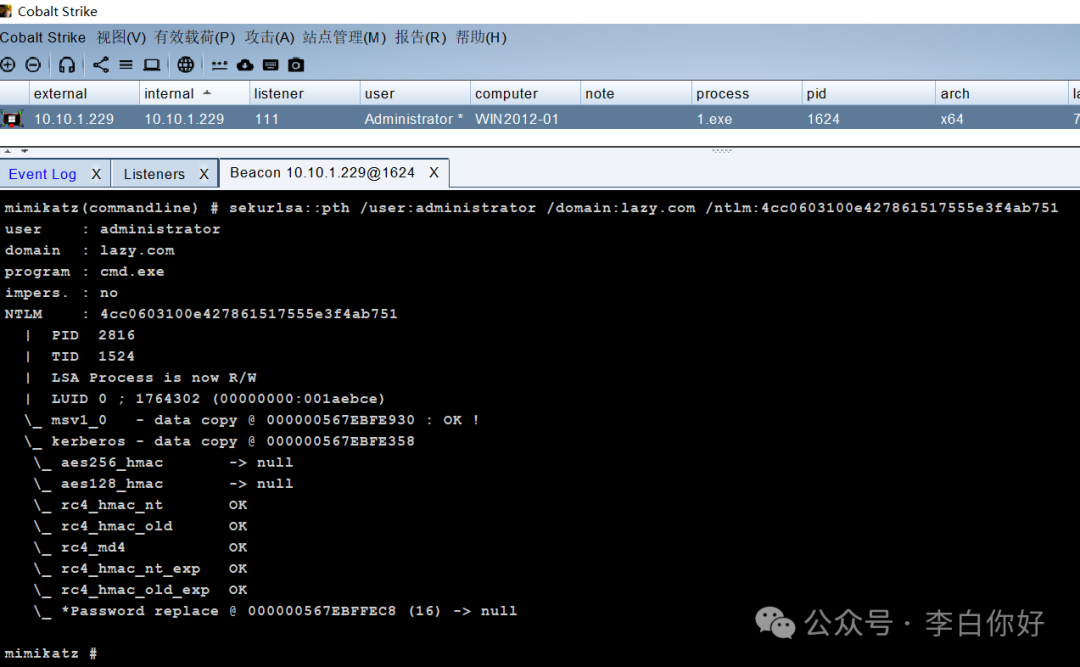The height and width of the screenshot is (667, 1080).
Task: Select the Beacon 10.10.1.229@1624 tab
Action: (x=322, y=172)
